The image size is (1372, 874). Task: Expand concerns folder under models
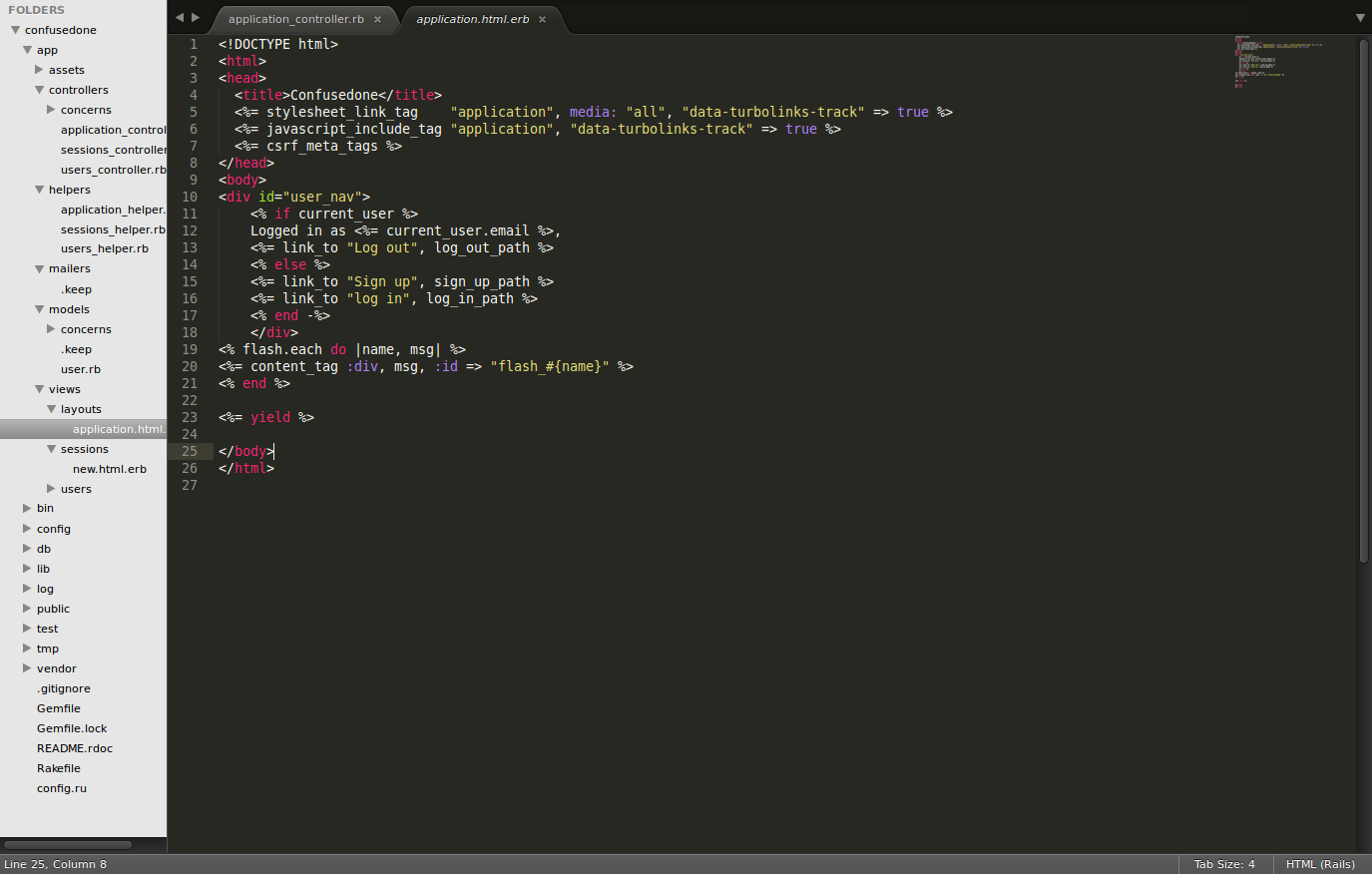[x=51, y=329]
